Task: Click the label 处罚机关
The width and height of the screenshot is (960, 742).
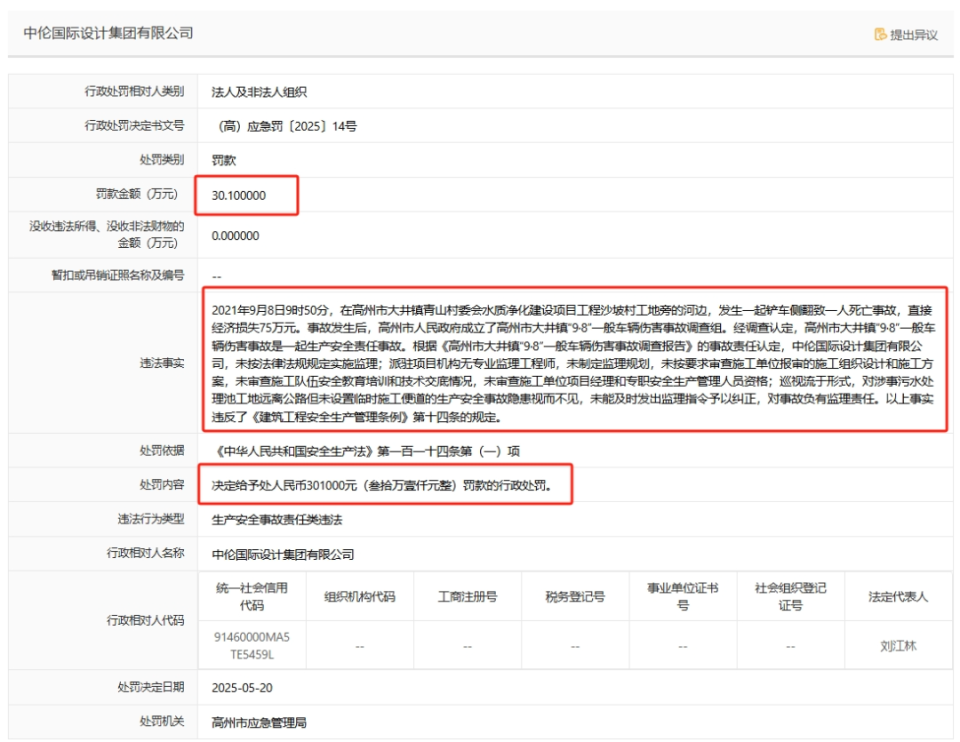Action: [162, 721]
